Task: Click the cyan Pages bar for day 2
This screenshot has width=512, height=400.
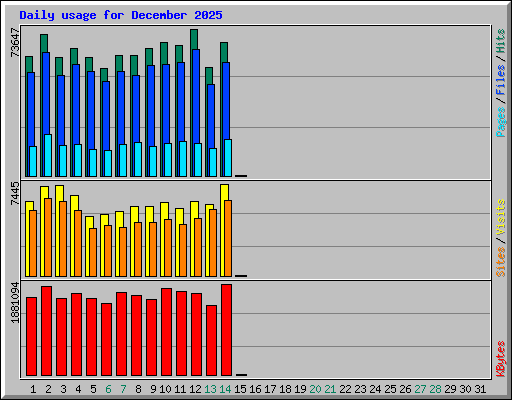Action: (x=48, y=155)
